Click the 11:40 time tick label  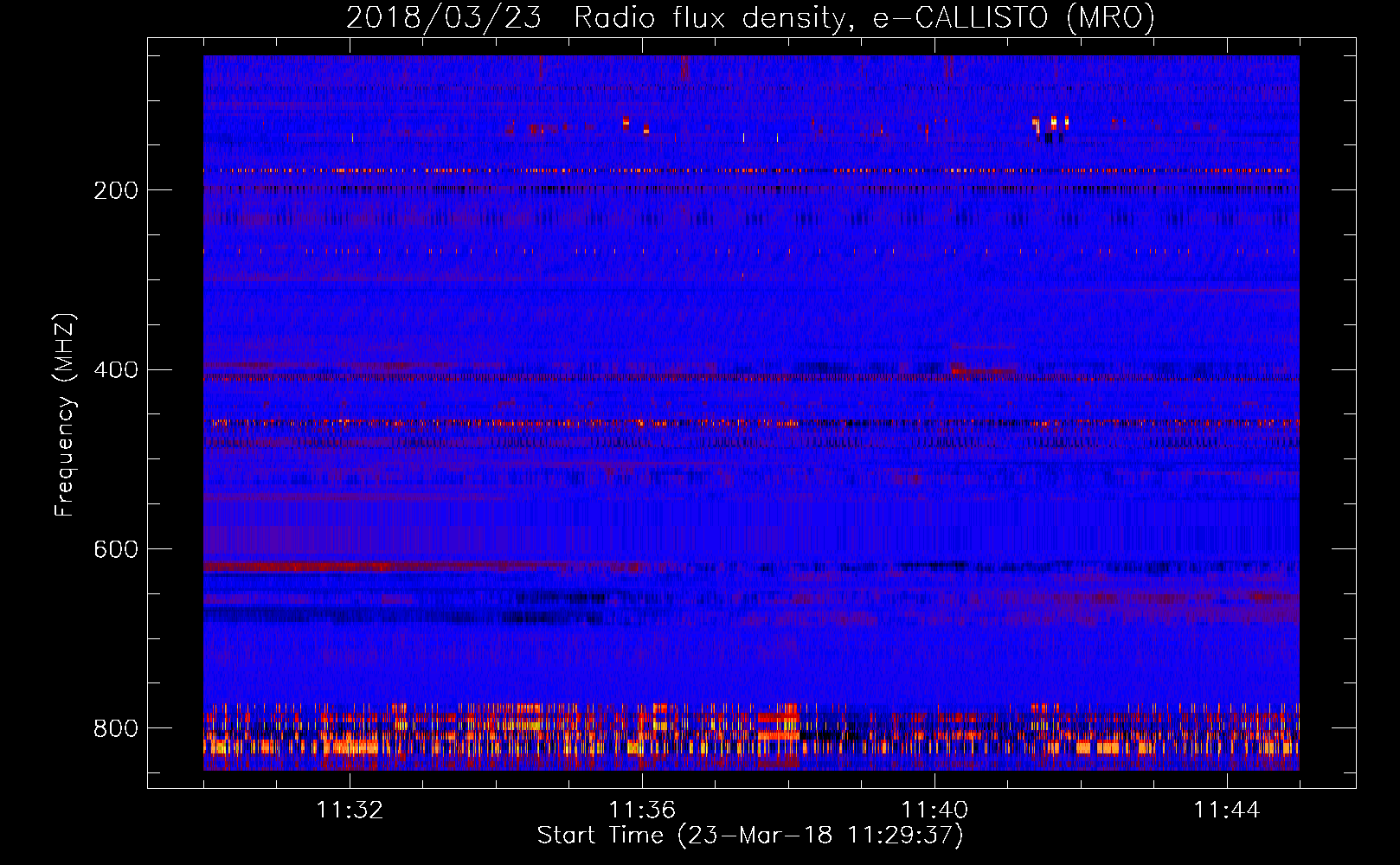(x=934, y=811)
